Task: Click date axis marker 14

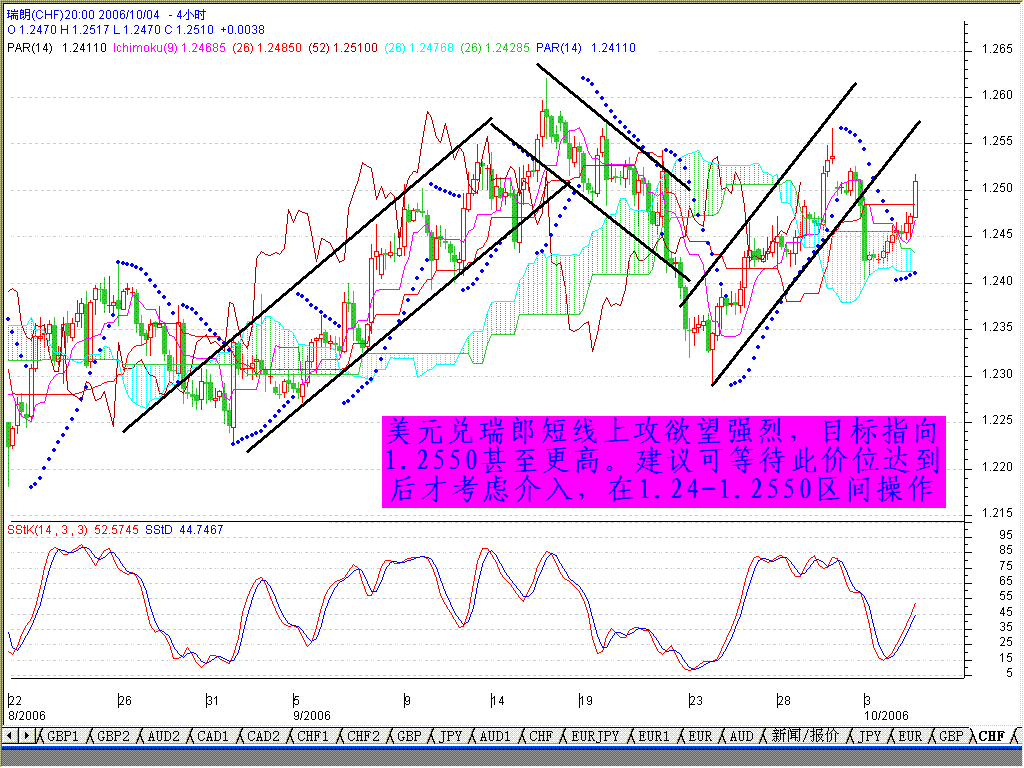Action: pos(498,701)
